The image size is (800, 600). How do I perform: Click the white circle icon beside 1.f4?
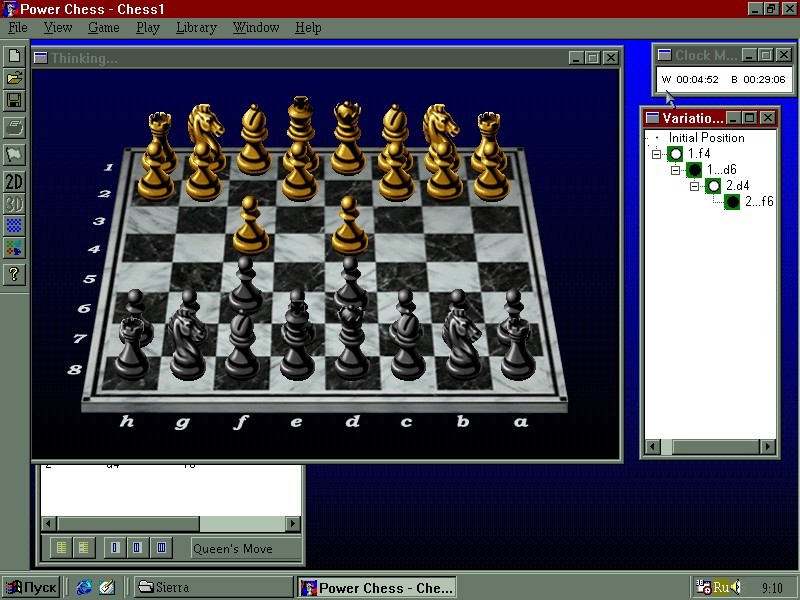point(676,154)
